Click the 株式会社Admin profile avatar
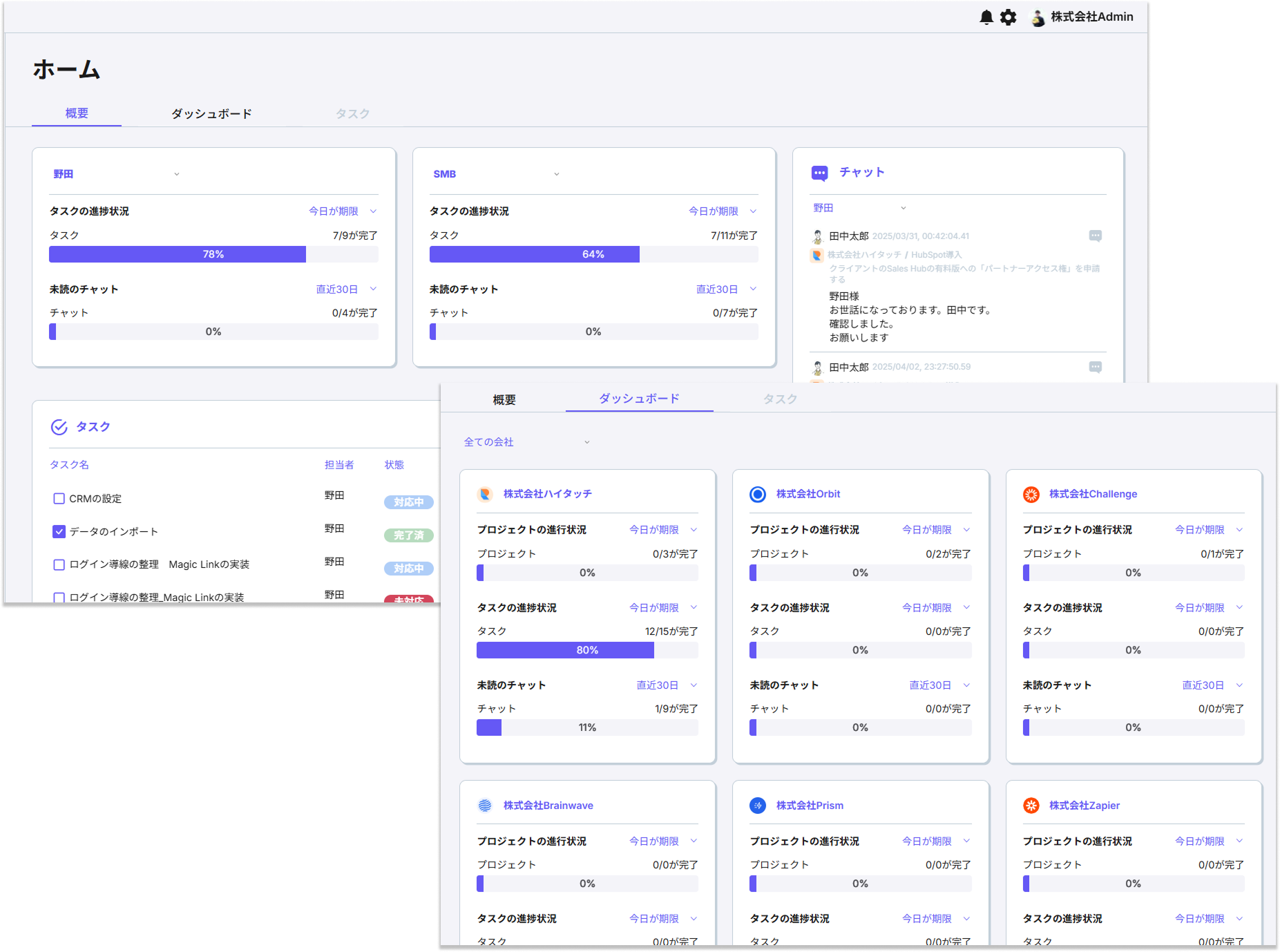The height and width of the screenshot is (952, 1280). pos(1038,17)
